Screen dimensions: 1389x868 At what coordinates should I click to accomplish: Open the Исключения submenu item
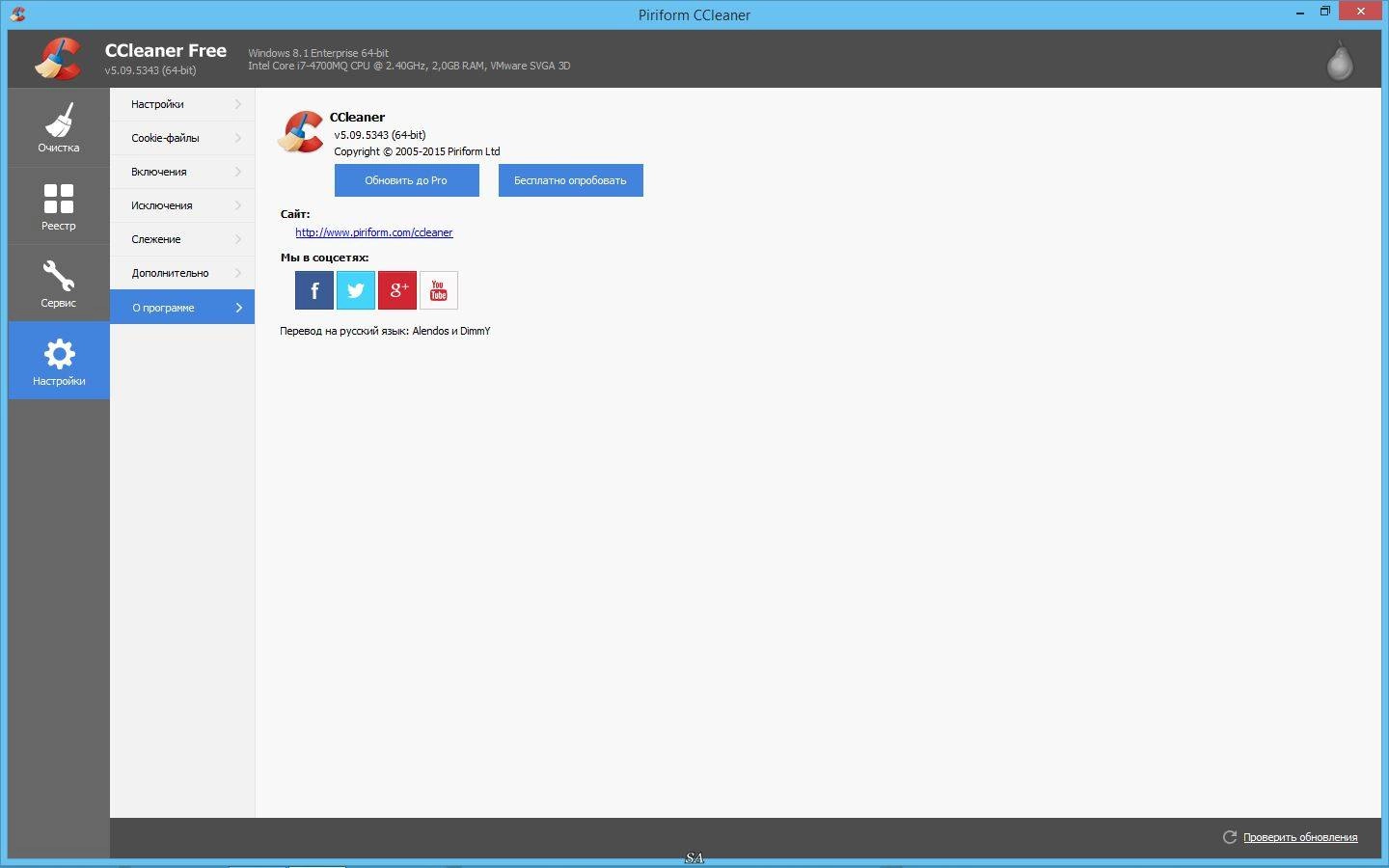pos(182,205)
